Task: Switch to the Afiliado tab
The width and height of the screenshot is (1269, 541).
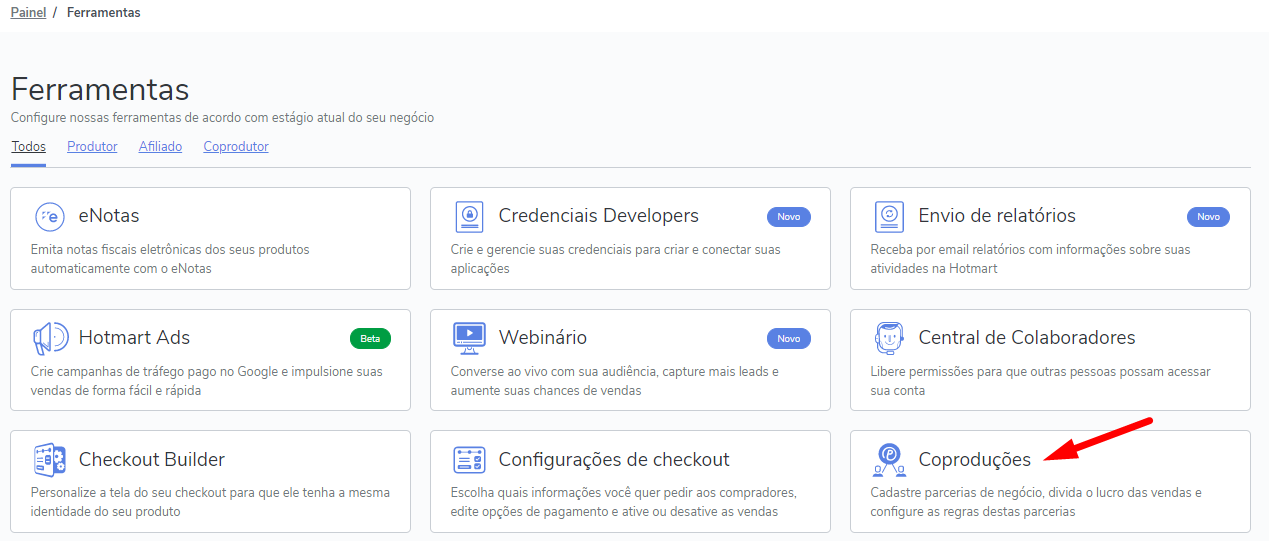Action: pos(160,147)
